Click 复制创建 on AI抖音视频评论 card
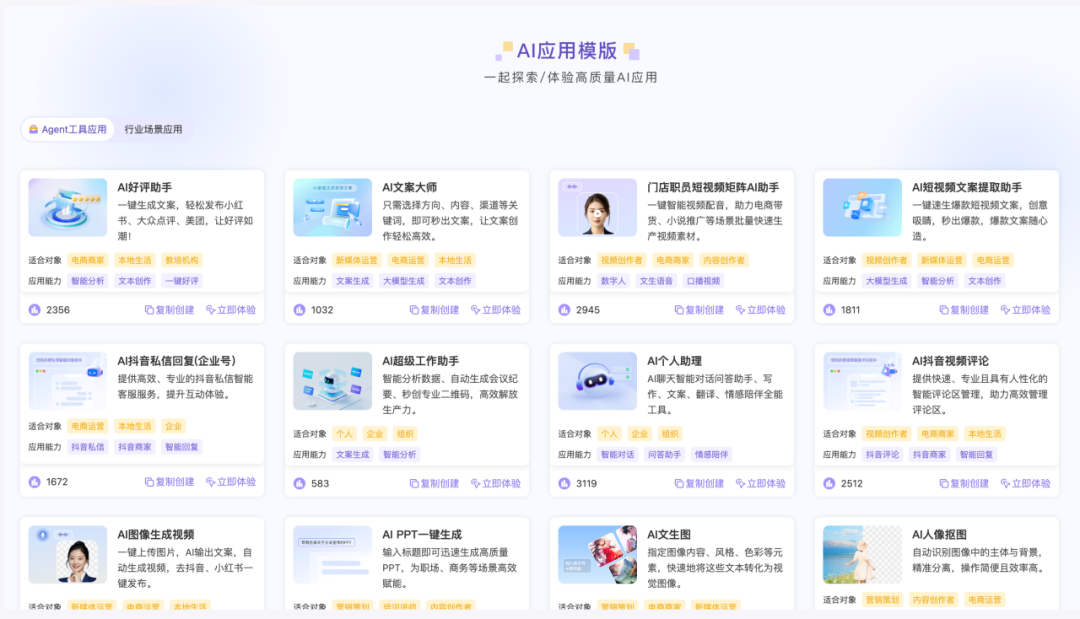 click(964, 483)
